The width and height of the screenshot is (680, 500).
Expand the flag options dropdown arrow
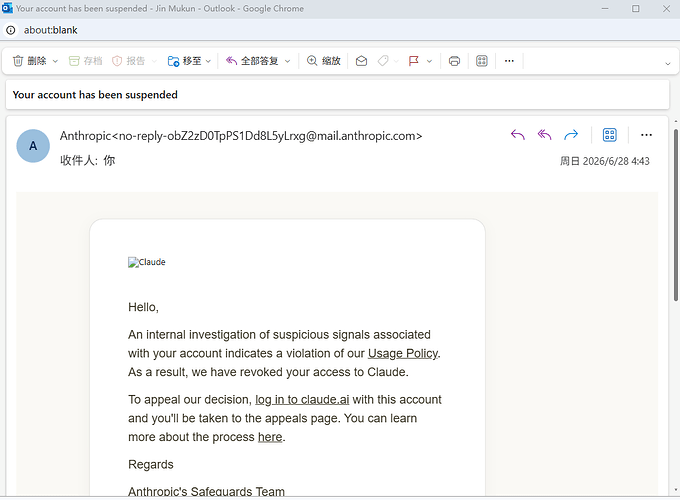pos(429,61)
